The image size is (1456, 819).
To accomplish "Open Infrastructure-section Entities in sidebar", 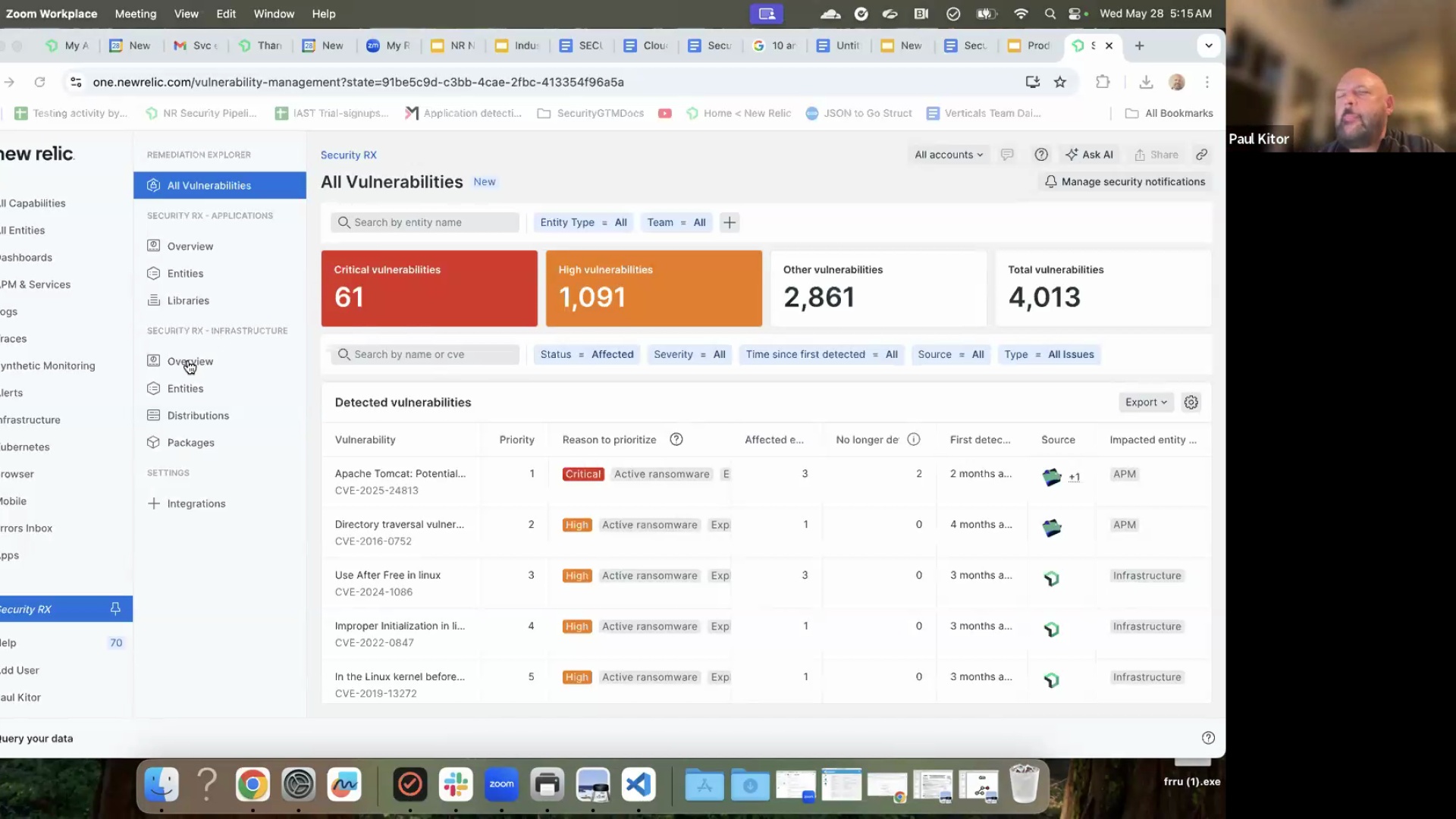I will coord(185,389).
